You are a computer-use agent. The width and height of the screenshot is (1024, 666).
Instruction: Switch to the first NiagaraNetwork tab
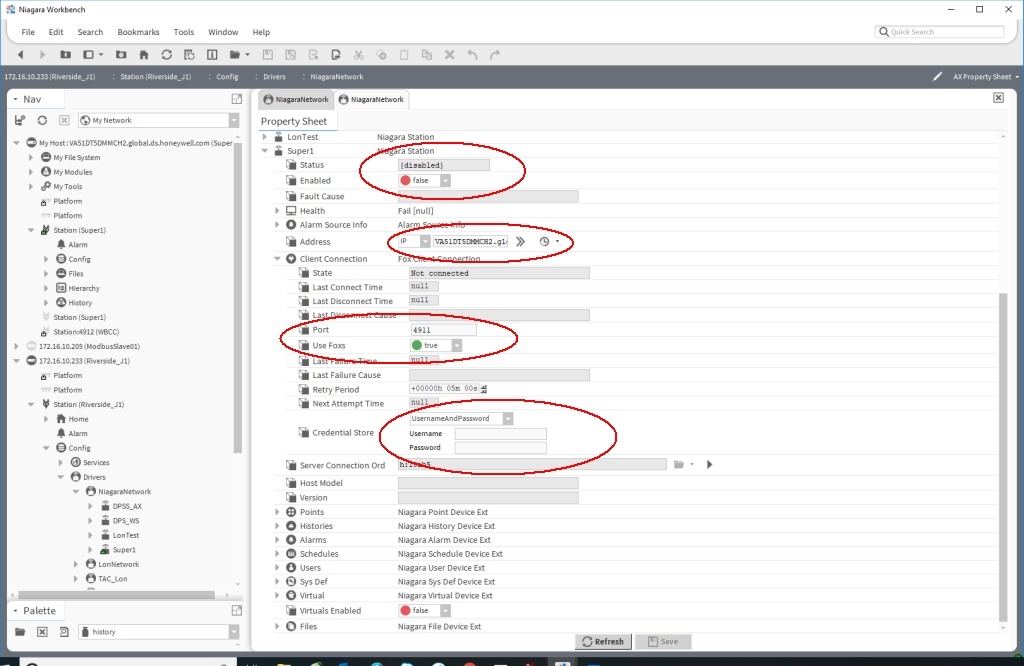[x=296, y=99]
